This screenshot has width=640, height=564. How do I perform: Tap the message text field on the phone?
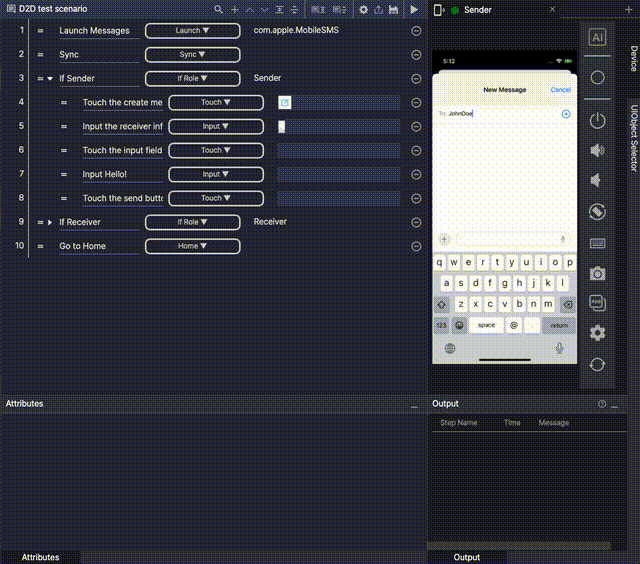[512, 240]
